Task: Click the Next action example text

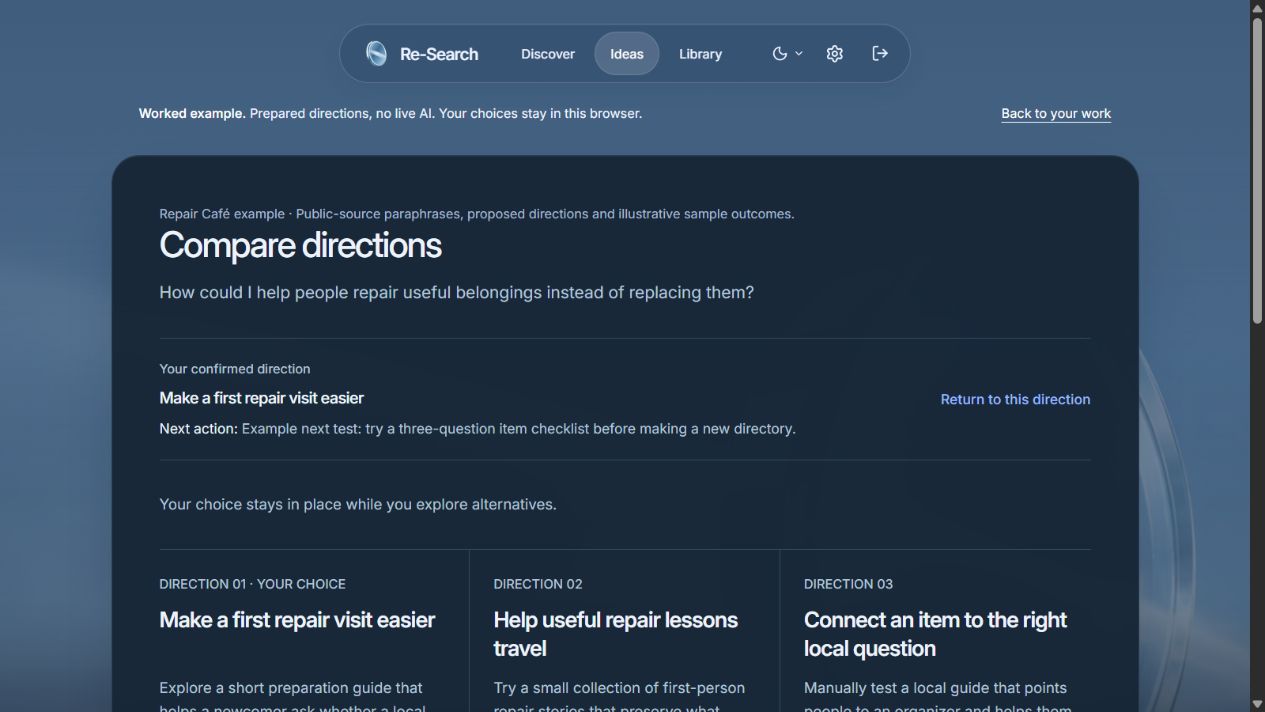Action: point(477,429)
